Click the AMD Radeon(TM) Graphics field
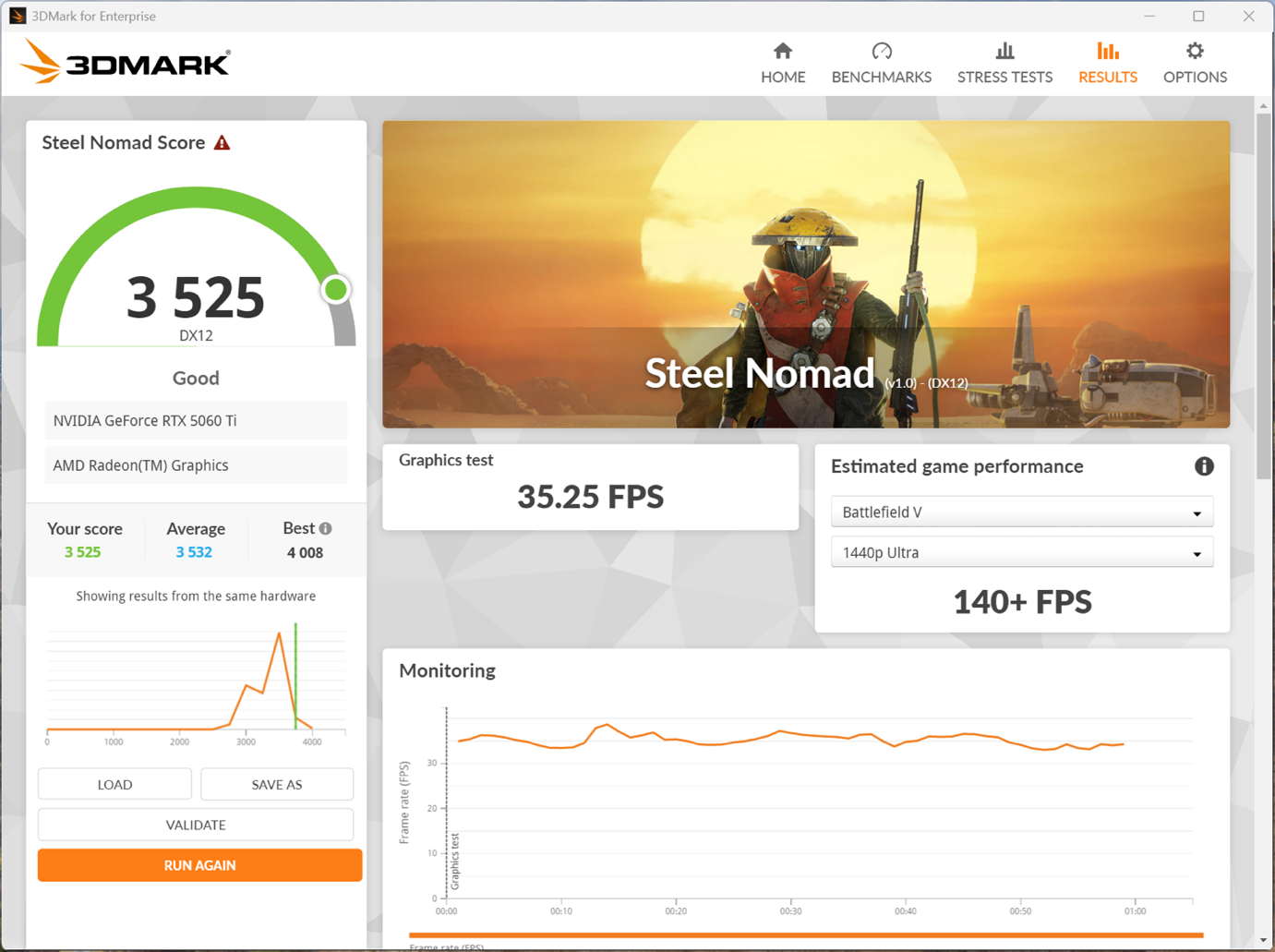Screen dimensions: 1275x952 click(x=196, y=465)
